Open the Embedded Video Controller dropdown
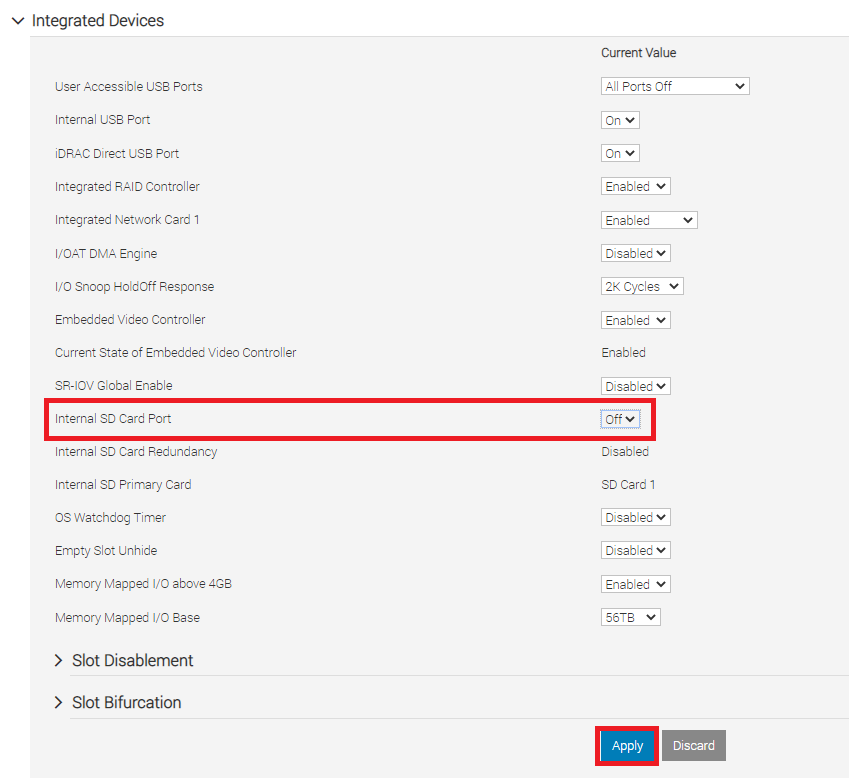 coord(635,319)
